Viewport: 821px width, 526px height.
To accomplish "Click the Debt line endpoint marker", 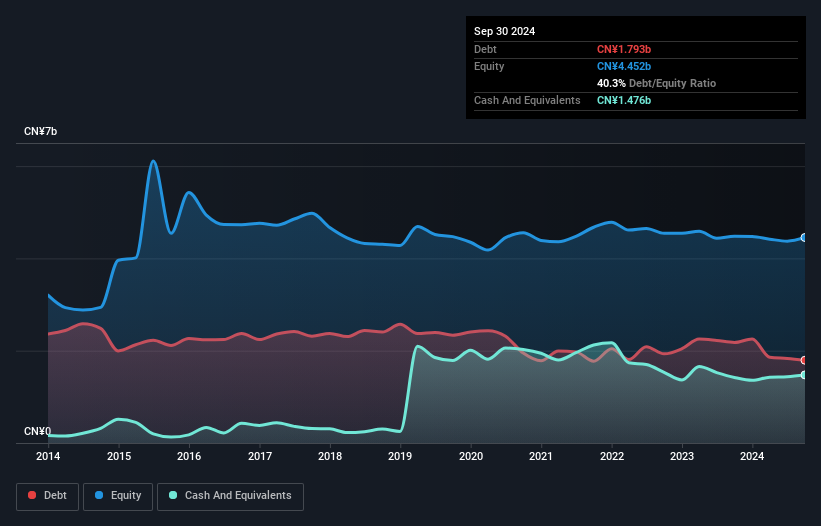I will coord(804,360).
